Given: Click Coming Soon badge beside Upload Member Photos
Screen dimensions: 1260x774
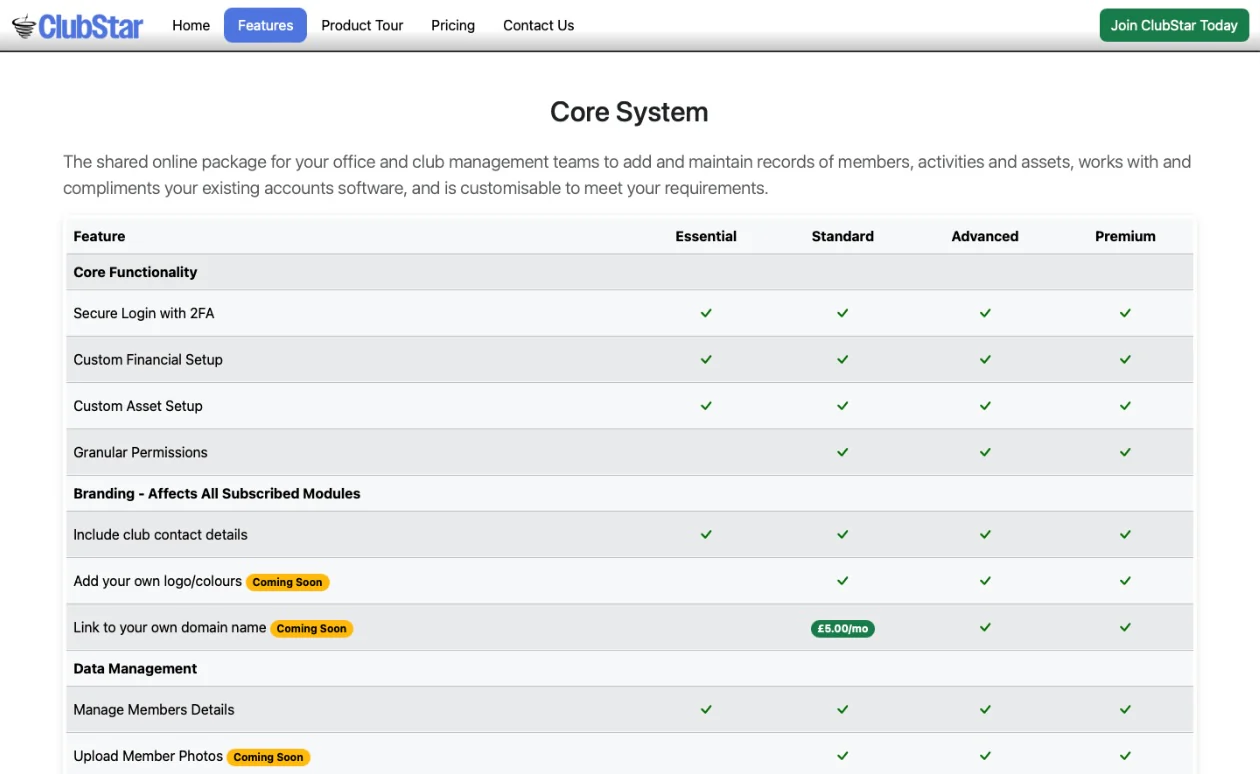Looking at the screenshot, I should pyautogui.click(x=269, y=757).
